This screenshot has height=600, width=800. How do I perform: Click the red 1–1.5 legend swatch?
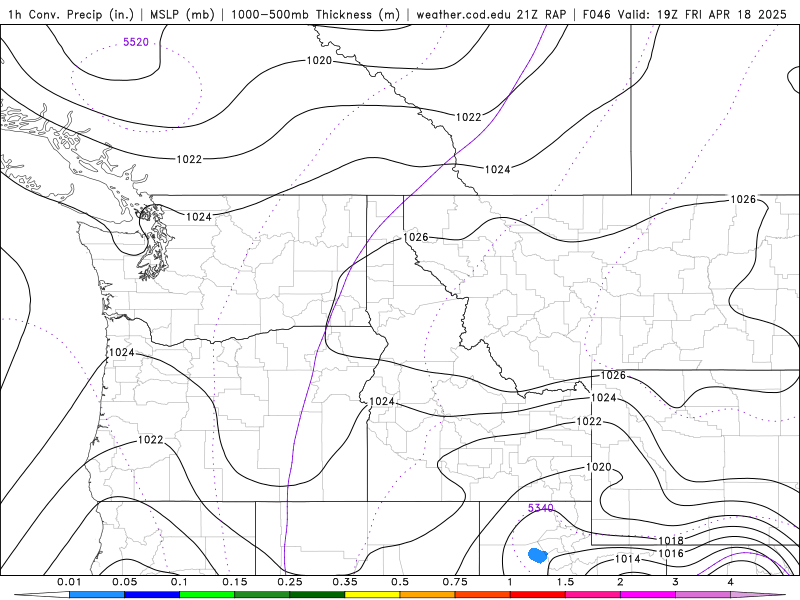pyautogui.click(x=538, y=595)
